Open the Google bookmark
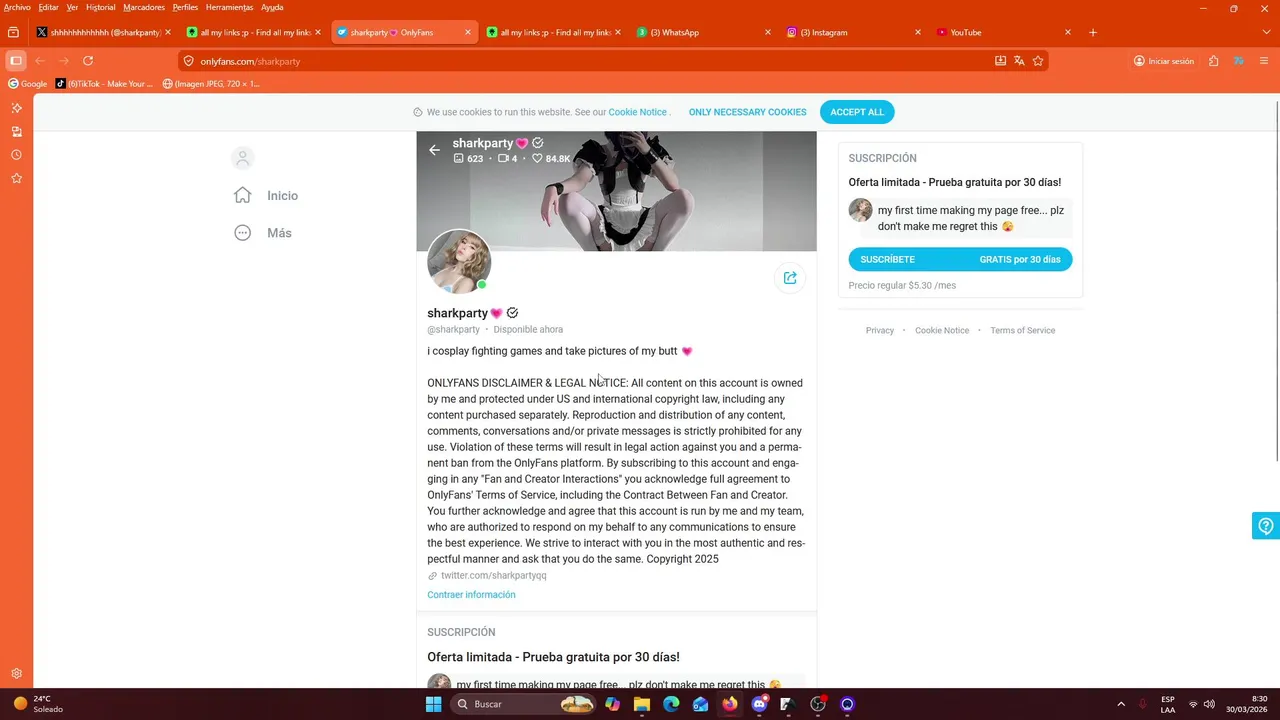This screenshot has width=1280, height=720. tap(27, 84)
